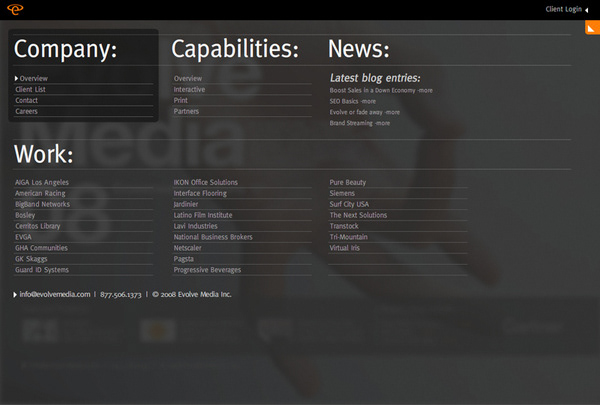
Task: Go to the Contact page
Action: 26,100
